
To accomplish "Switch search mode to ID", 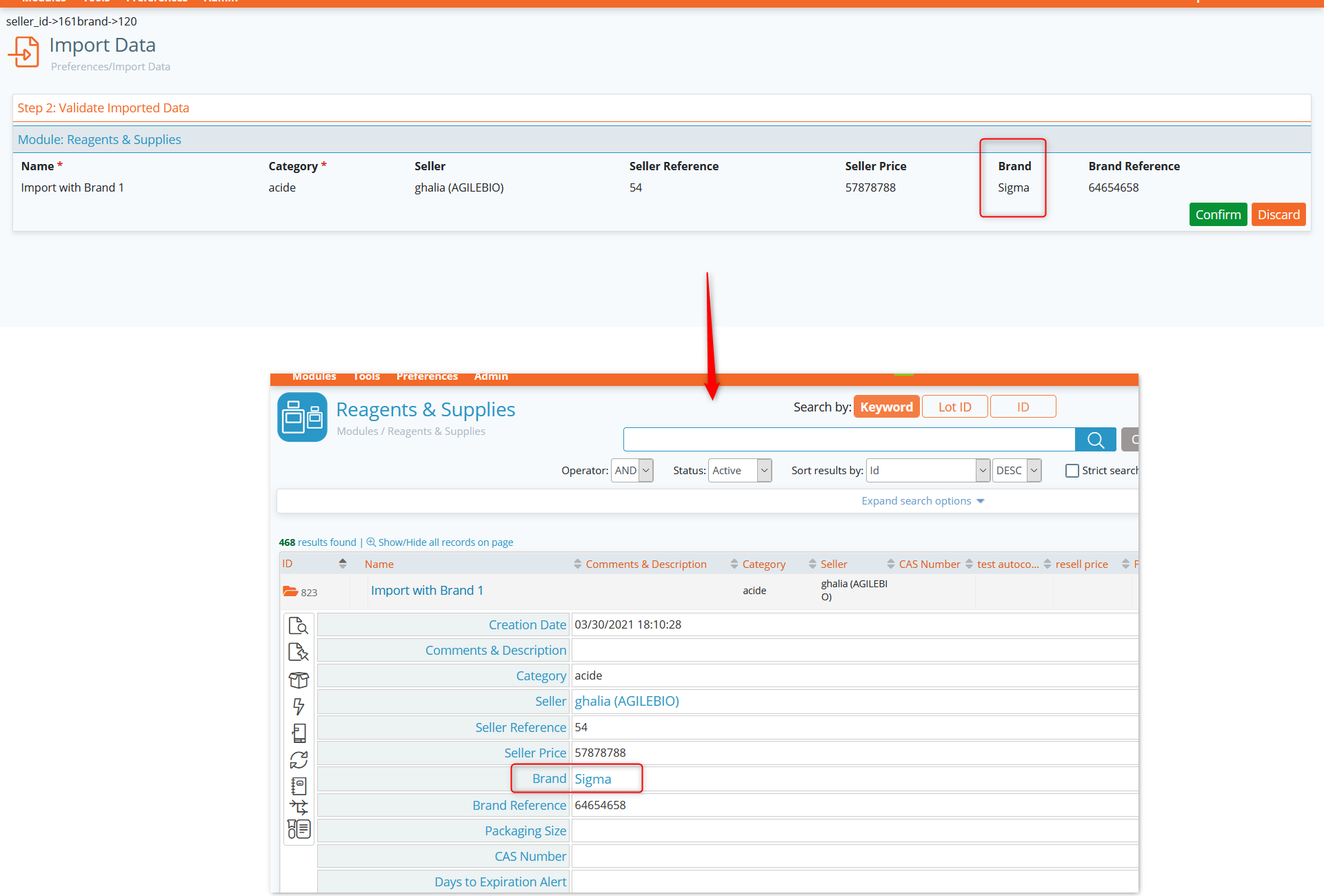I will (1023, 407).
